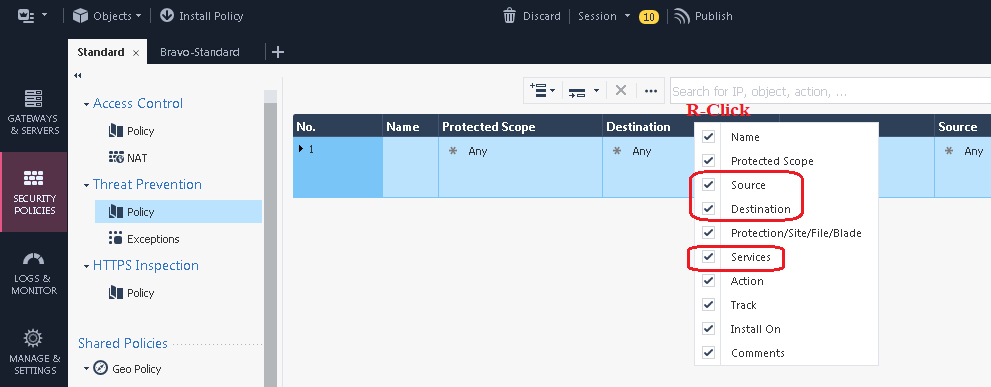Image resolution: width=991 pixels, height=387 pixels.
Task: Switch to the Standard policy tab
Action: [100, 52]
